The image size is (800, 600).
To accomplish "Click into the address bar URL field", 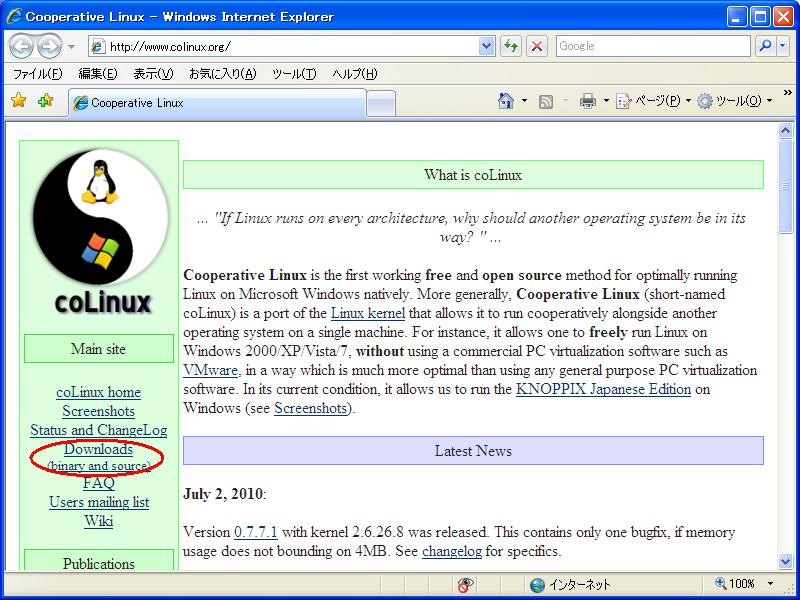I will click(292, 46).
